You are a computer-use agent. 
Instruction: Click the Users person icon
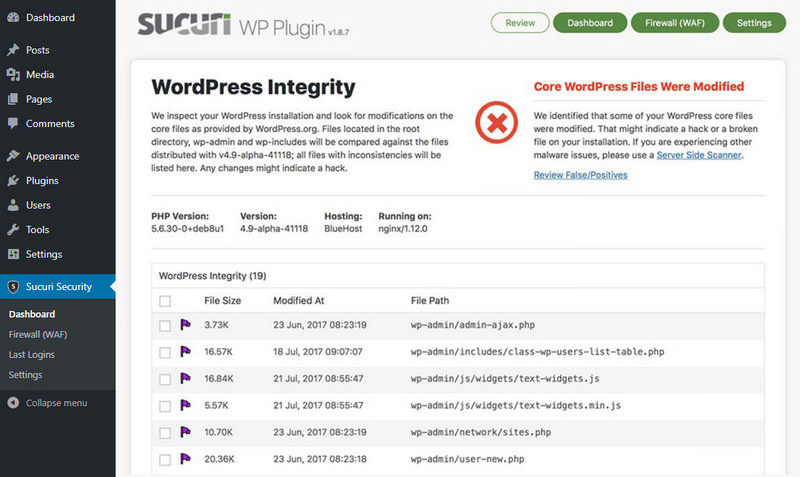[x=13, y=205]
